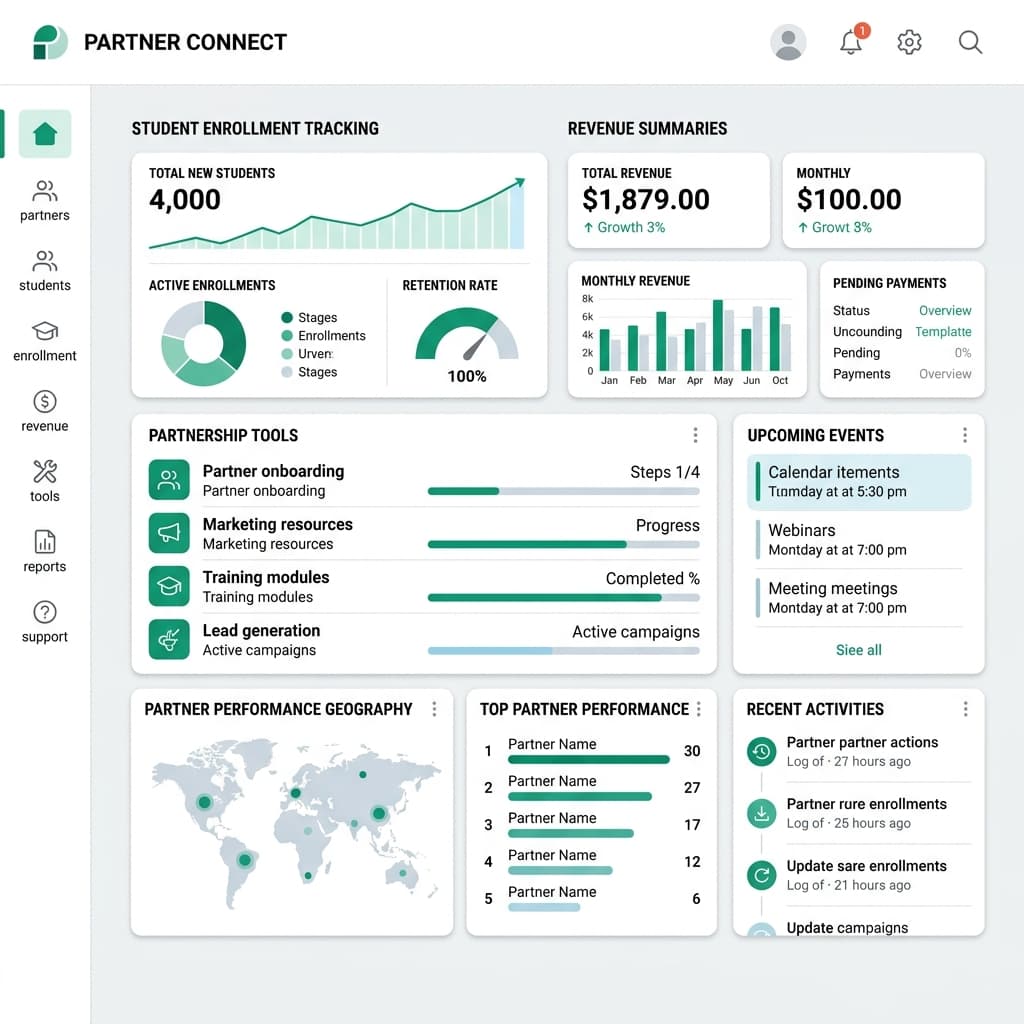
Task: Click the Templatte link
Action: [943, 332]
